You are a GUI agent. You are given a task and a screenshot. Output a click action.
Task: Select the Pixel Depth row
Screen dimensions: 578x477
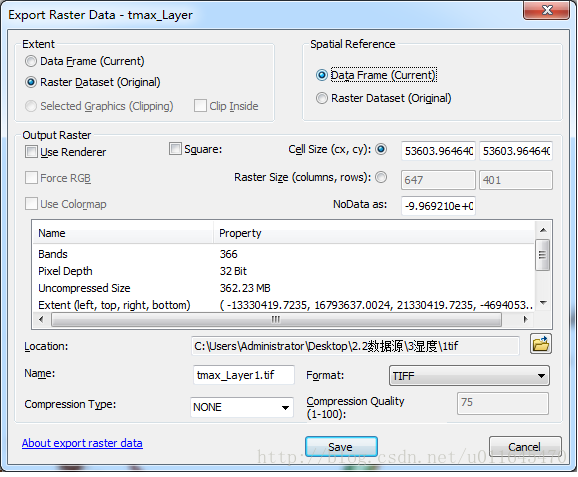point(284,271)
